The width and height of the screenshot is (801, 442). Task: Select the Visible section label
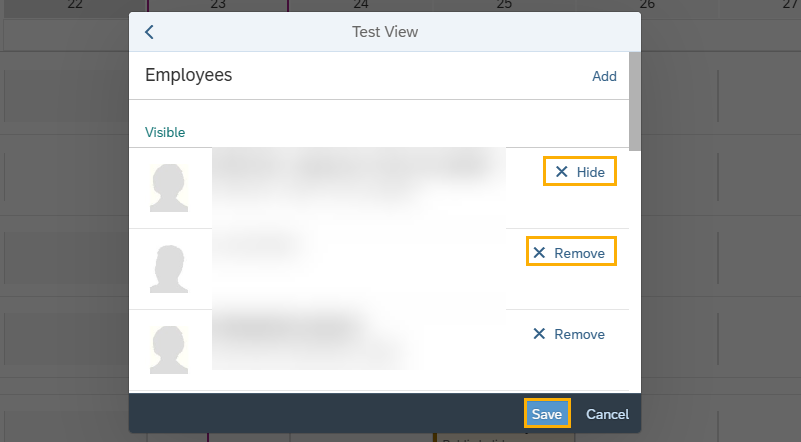point(165,132)
